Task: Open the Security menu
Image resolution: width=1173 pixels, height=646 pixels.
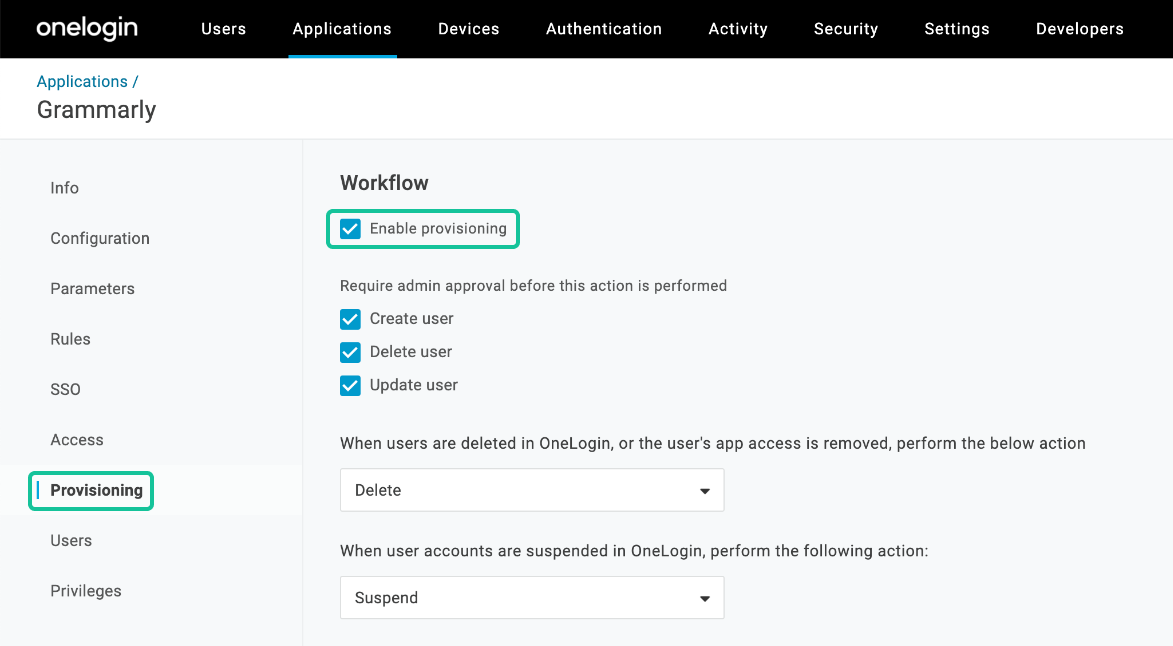Action: pos(846,29)
